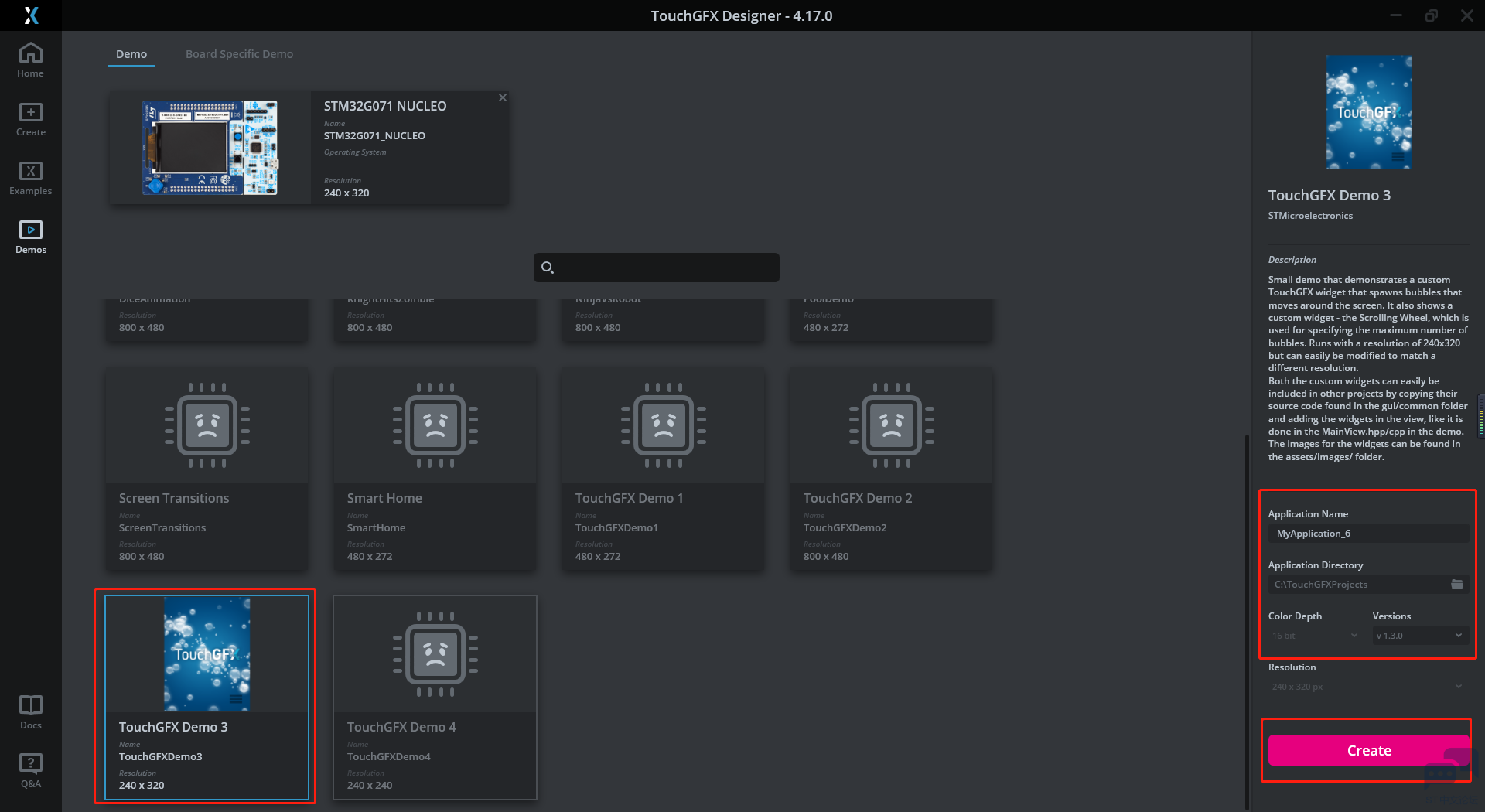The width and height of the screenshot is (1485, 812).
Task: Click the search magnifier icon
Action: [548, 268]
